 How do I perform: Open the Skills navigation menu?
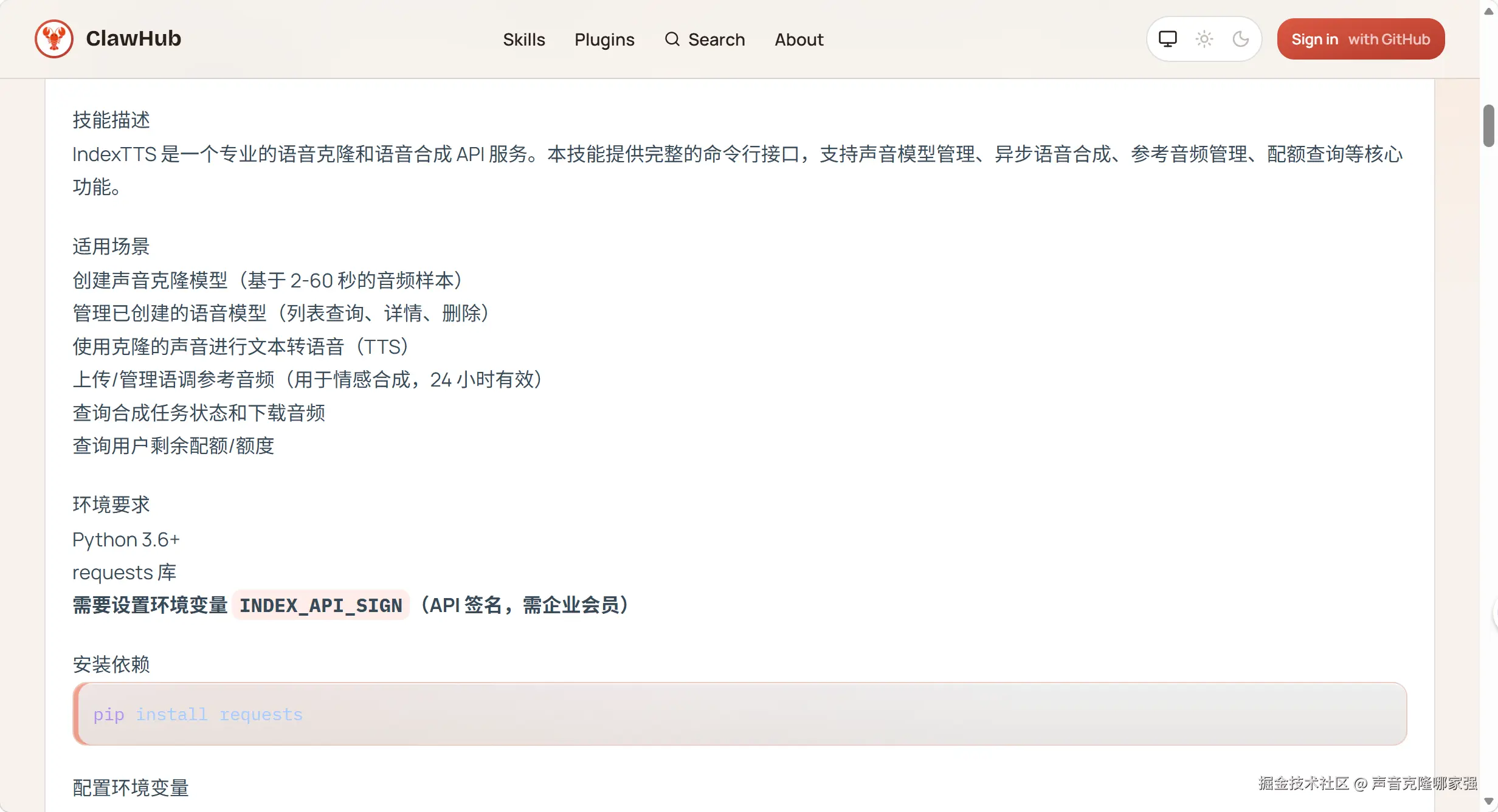pyautogui.click(x=523, y=39)
